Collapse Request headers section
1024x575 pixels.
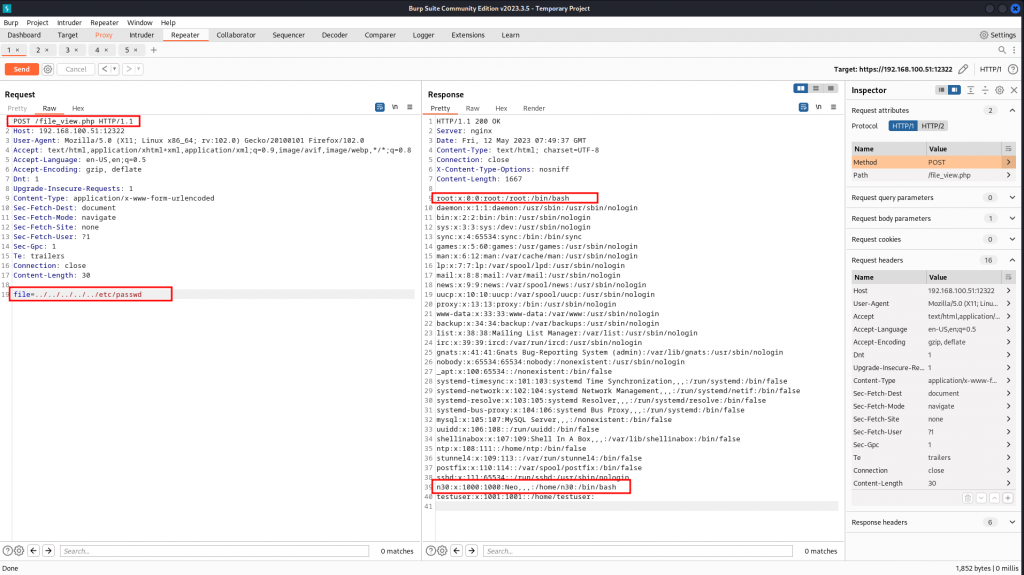tap(1012, 260)
